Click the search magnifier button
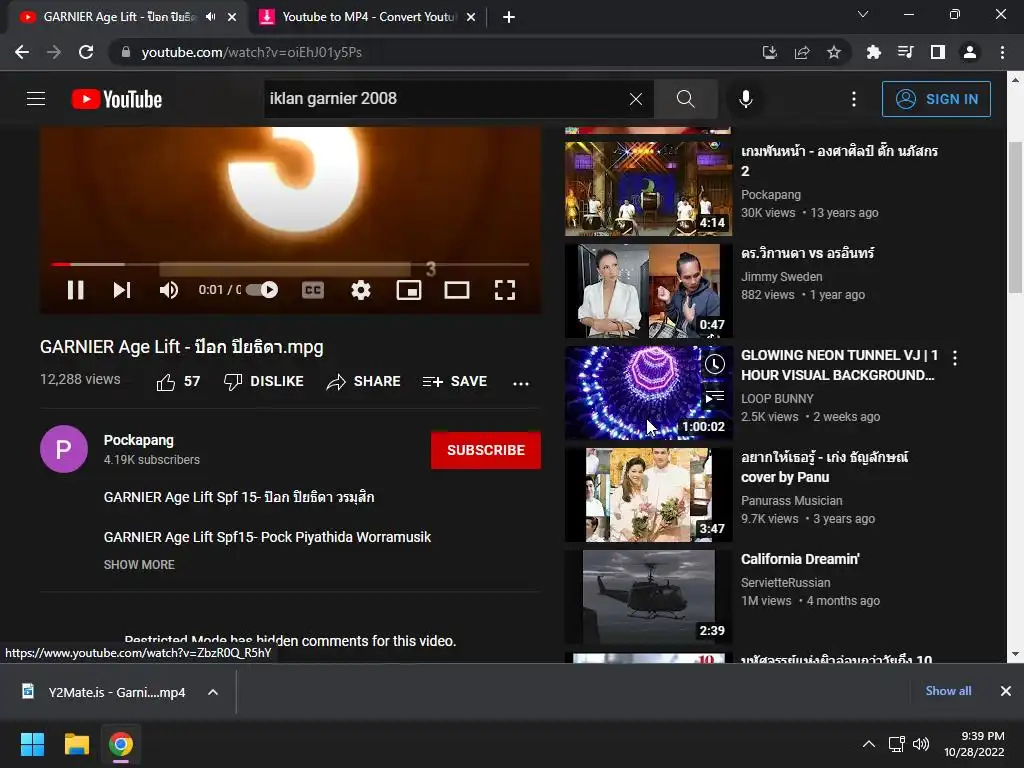 click(686, 99)
